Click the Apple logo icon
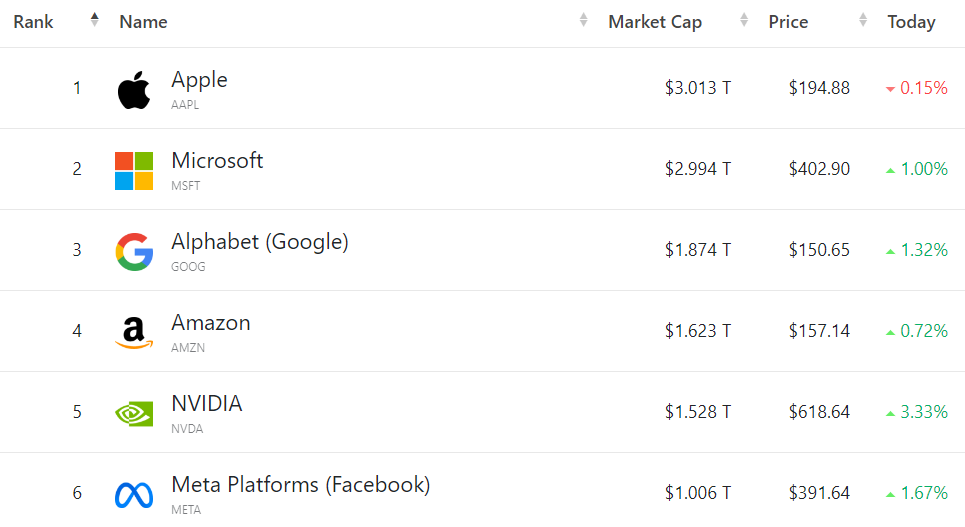Screen dimensions: 965x527 click(x=134, y=90)
